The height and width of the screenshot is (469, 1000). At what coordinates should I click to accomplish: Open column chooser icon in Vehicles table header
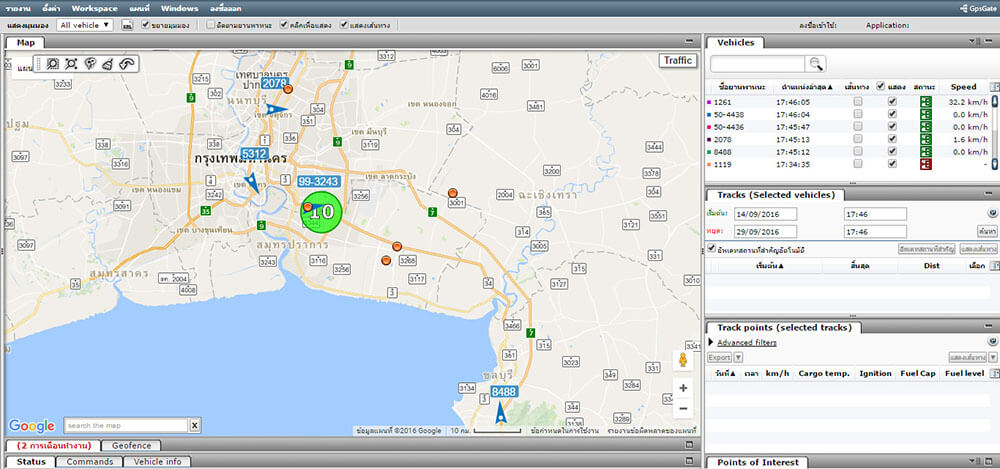[x=994, y=87]
